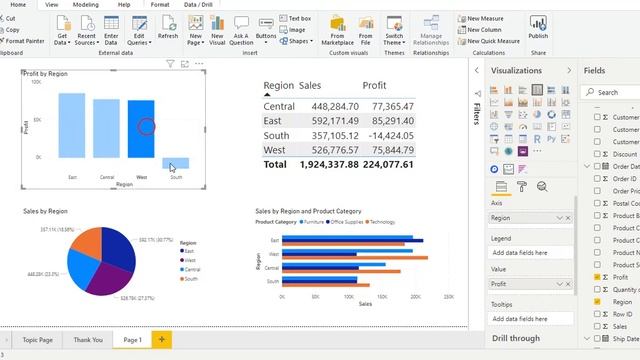Image resolution: width=640 pixels, height=360 pixels.
Task: Select the donut chart visualization icon
Action: pos(551,115)
